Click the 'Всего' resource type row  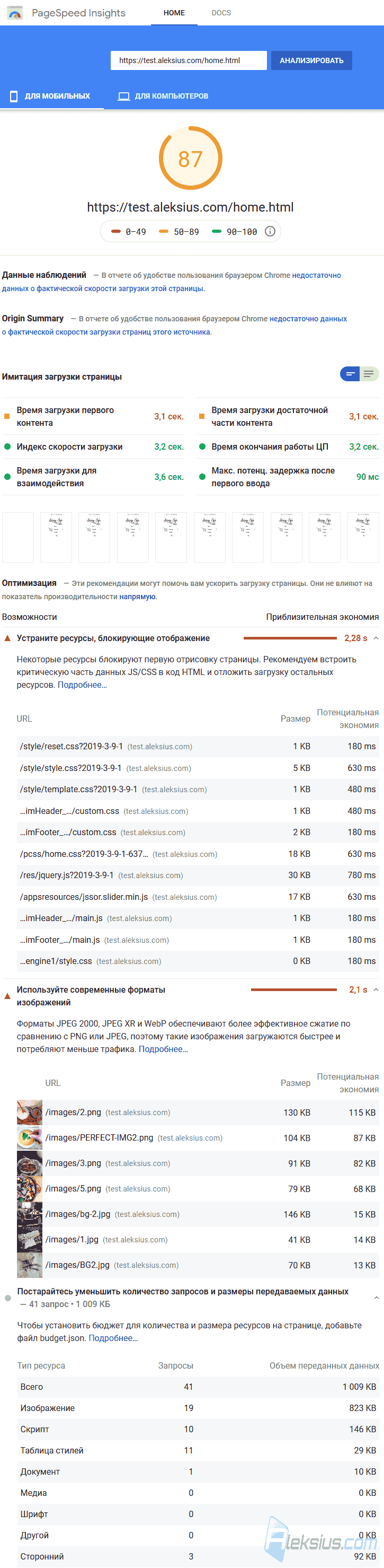click(198, 1387)
